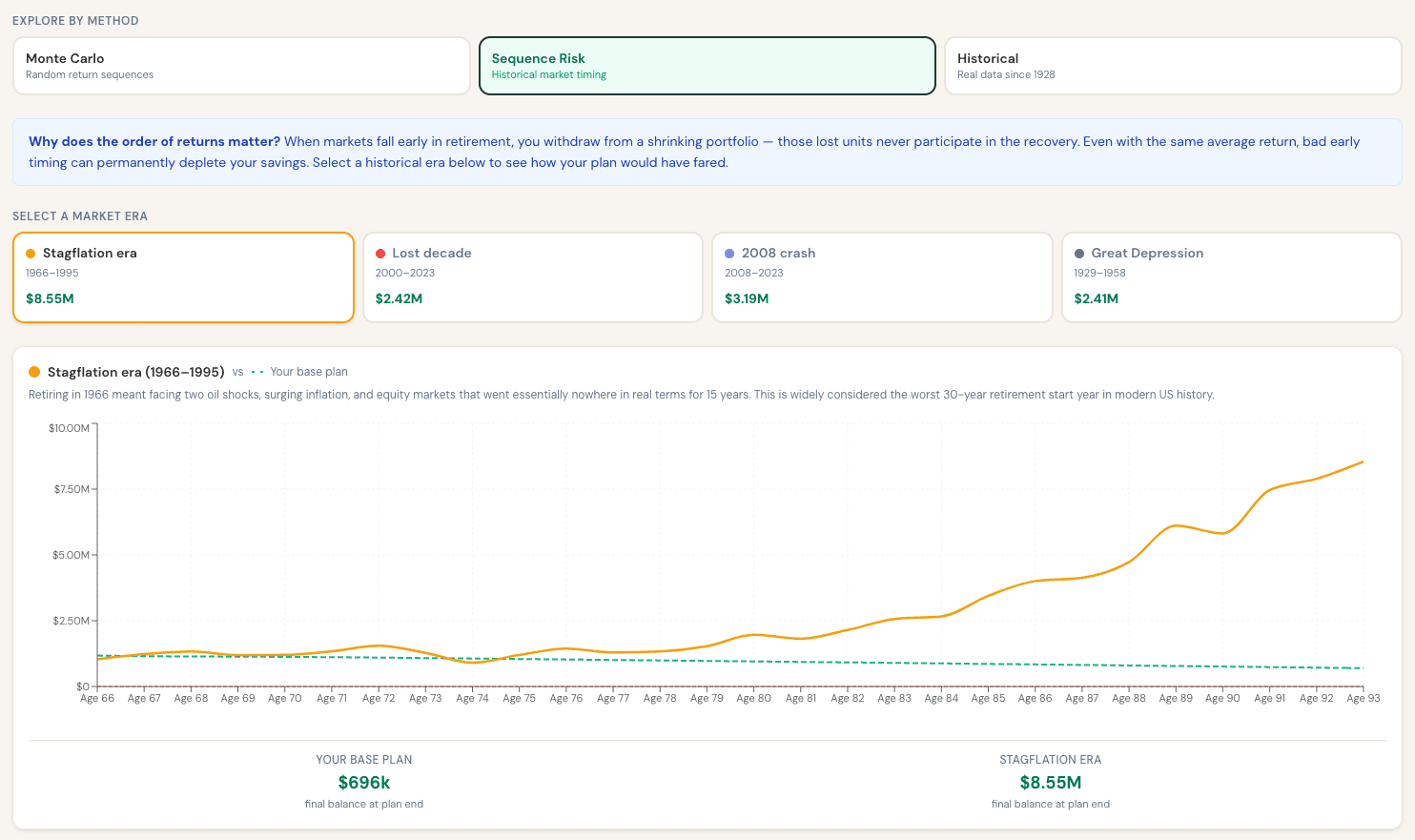Click the Age 66 axis label
The height and width of the screenshot is (840, 1415).
click(97, 699)
